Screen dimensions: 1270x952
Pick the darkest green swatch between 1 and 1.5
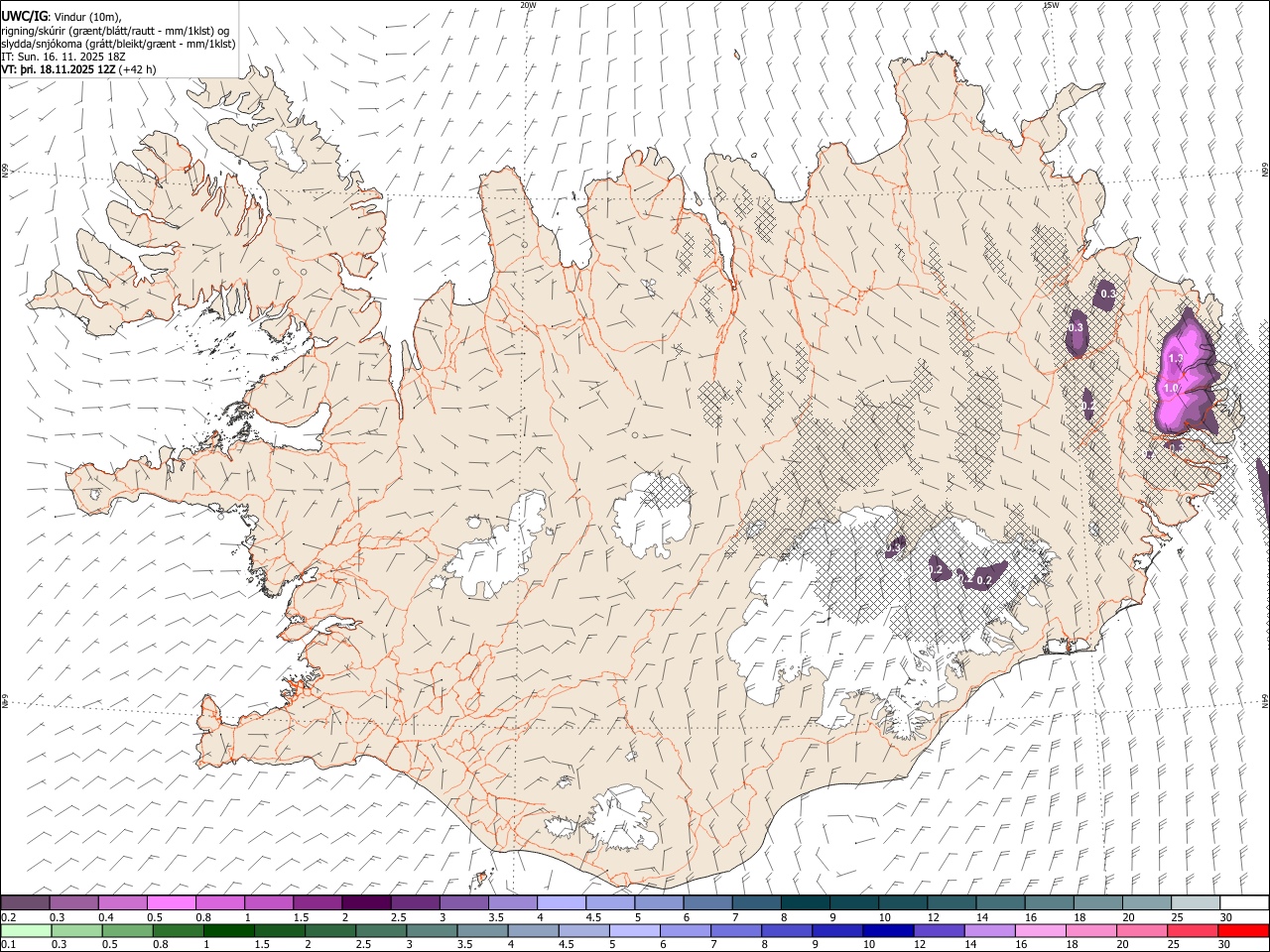tap(228, 930)
